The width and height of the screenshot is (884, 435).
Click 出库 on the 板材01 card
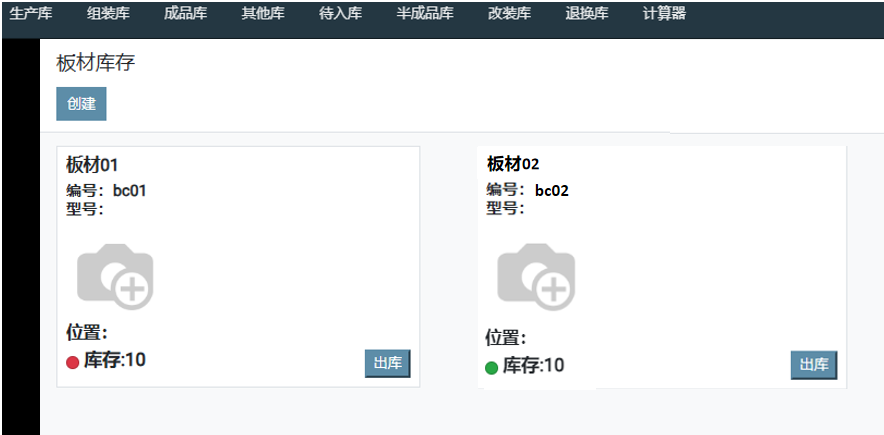point(387,363)
